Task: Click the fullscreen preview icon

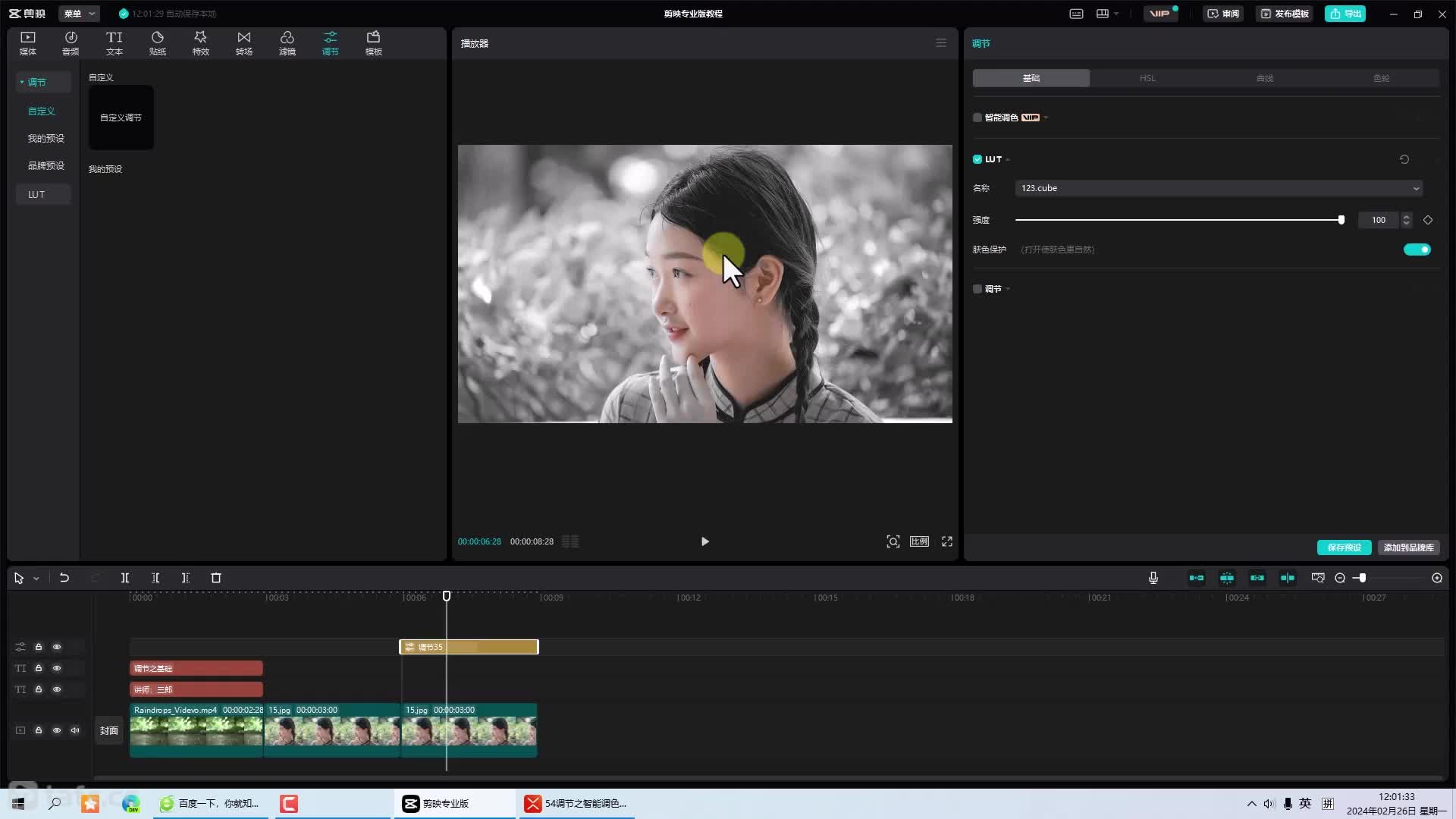Action: click(x=947, y=541)
